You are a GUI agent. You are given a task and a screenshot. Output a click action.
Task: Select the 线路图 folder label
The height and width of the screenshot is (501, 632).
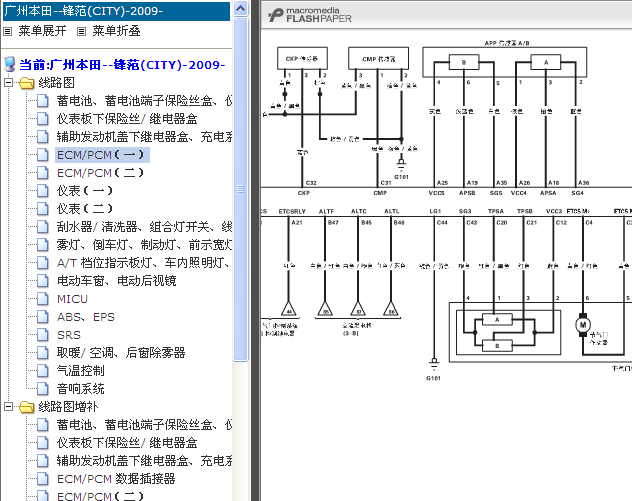(x=56, y=83)
